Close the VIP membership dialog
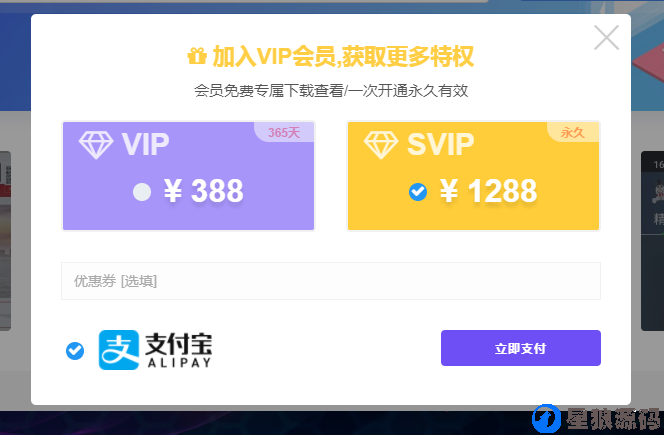664x435 pixels. pyautogui.click(x=606, y=37)
